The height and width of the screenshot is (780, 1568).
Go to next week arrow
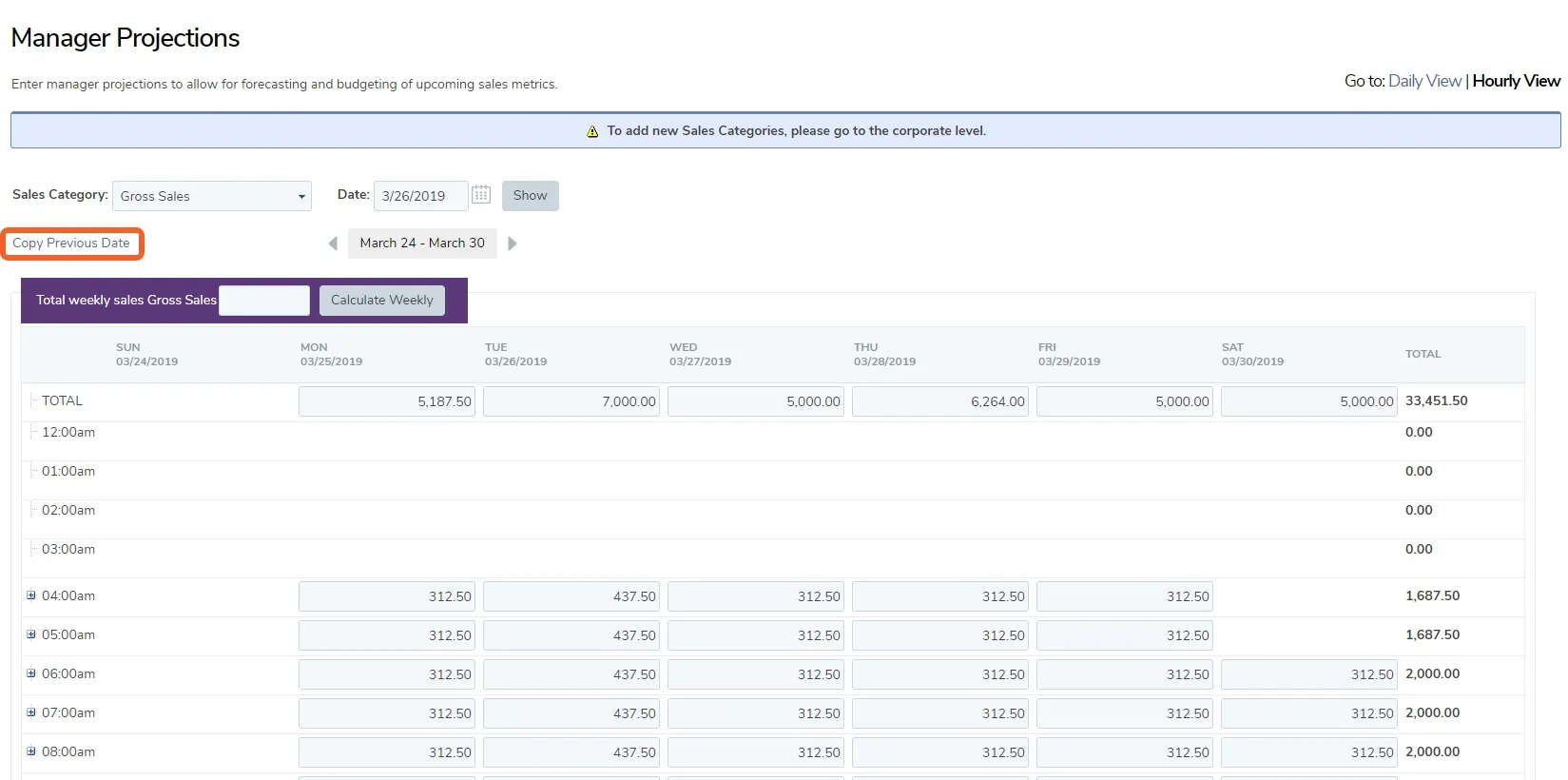pyautogui.click(x=513, y=244)
